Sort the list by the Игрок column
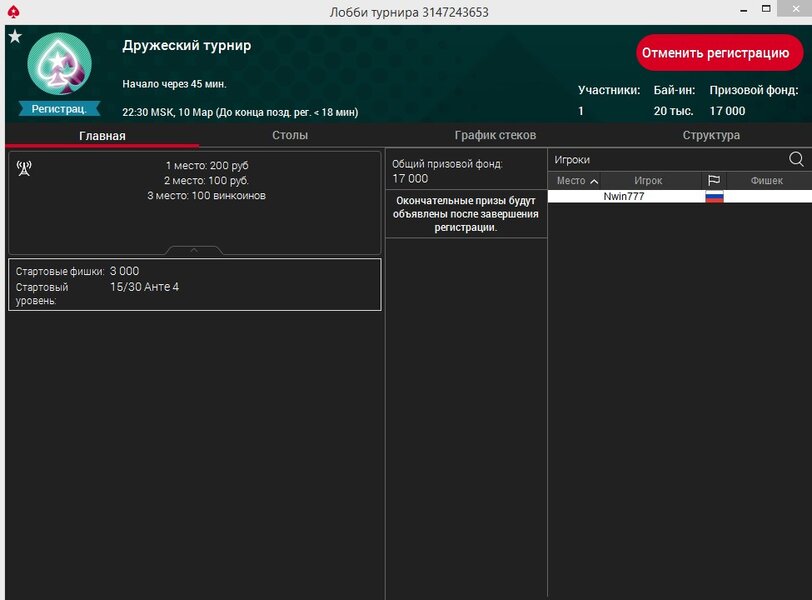This screenshot has width=812, height=600. [x=648, y=181]
